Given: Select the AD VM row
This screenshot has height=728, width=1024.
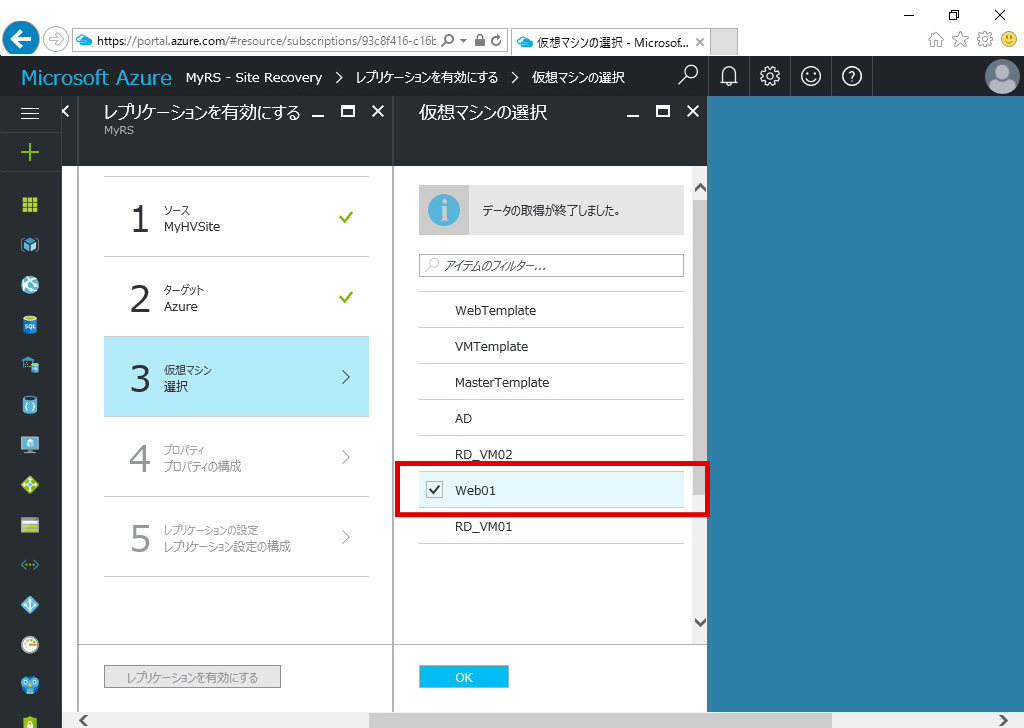Looking at the screenshot, I should tap(551, 418).
